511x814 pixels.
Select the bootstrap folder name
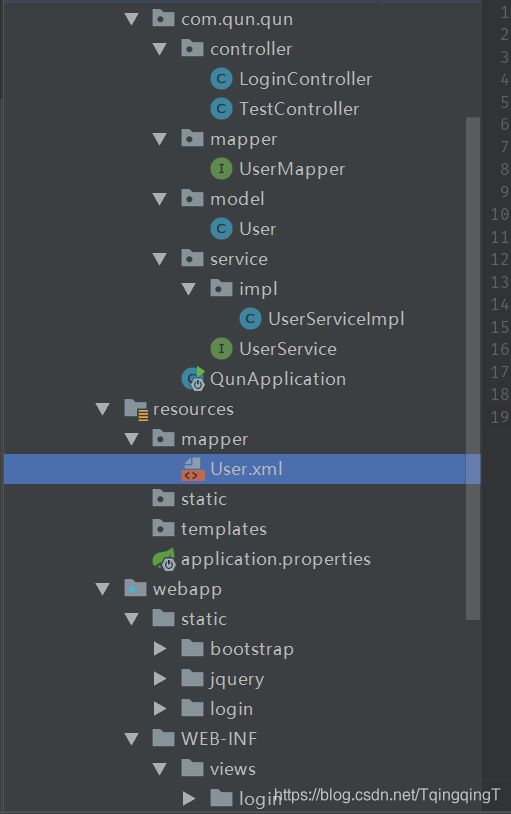click(252, 649)
